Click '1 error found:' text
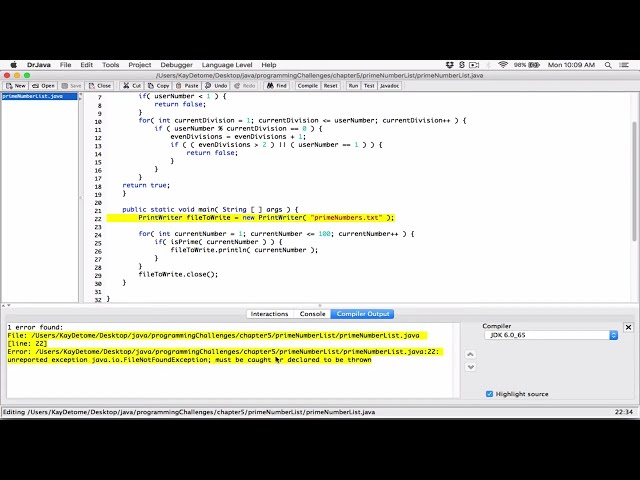 pyautogui.click(x=36, y=327)
